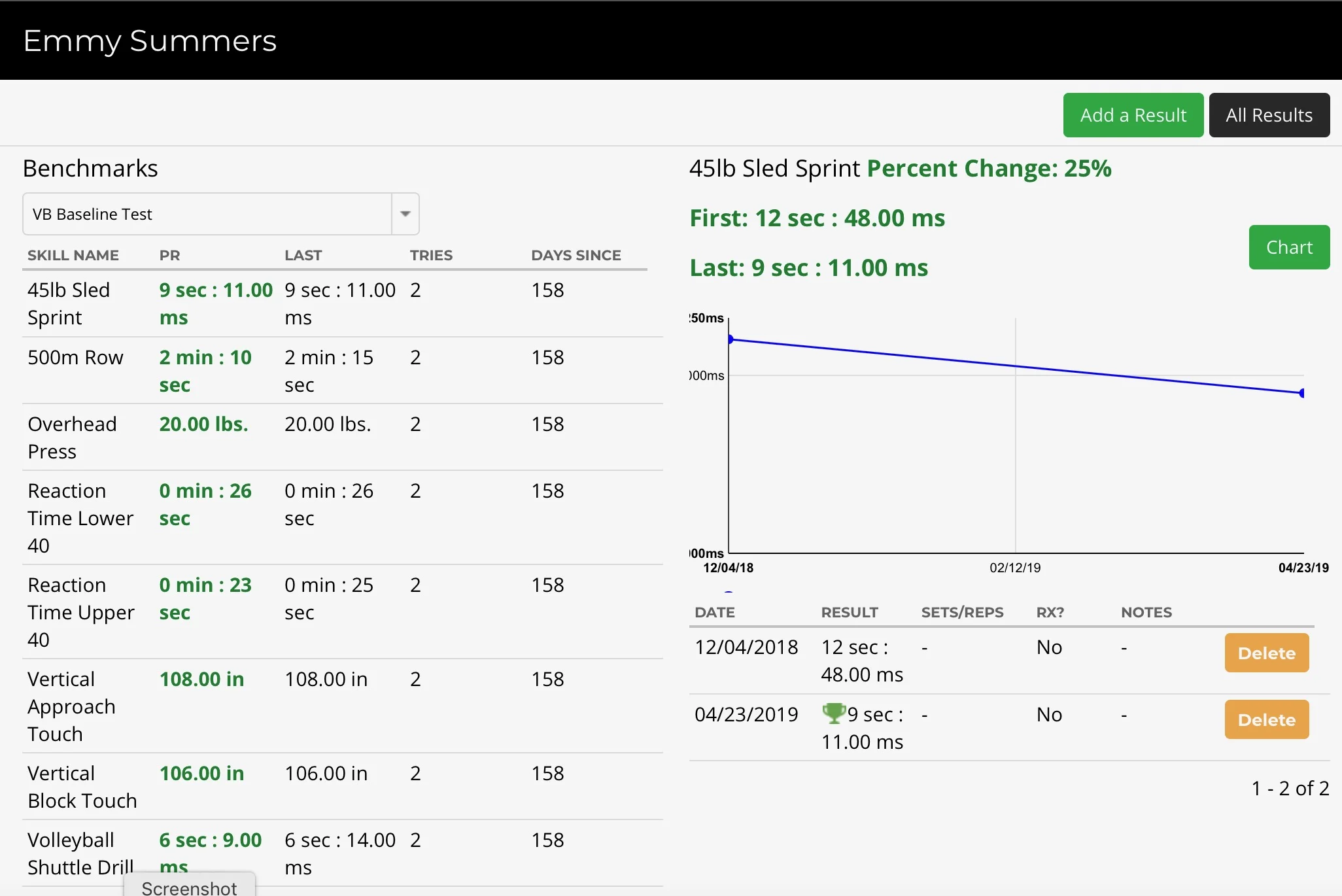Click the green Chart button

[1289, 247]
